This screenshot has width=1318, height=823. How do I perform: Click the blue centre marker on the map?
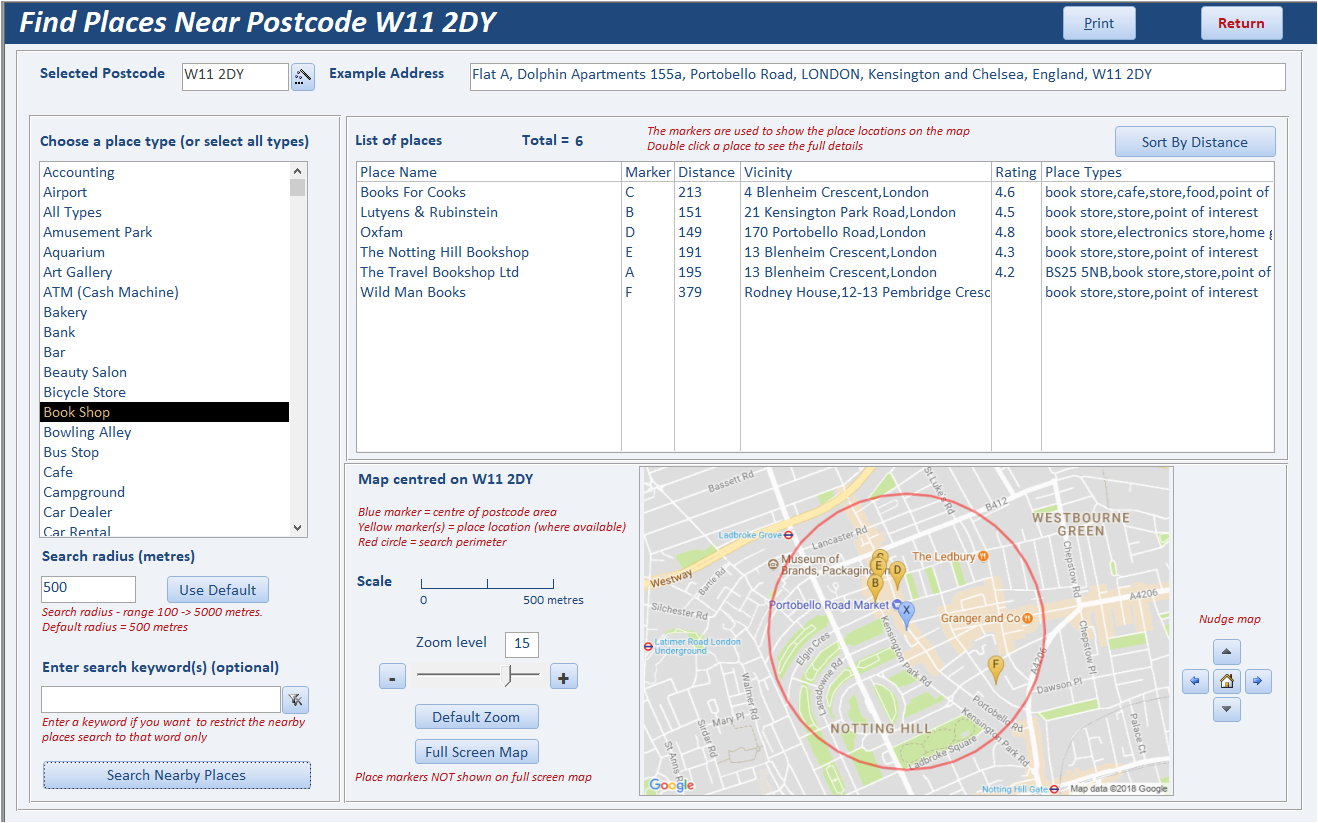(x=906, y=614)
